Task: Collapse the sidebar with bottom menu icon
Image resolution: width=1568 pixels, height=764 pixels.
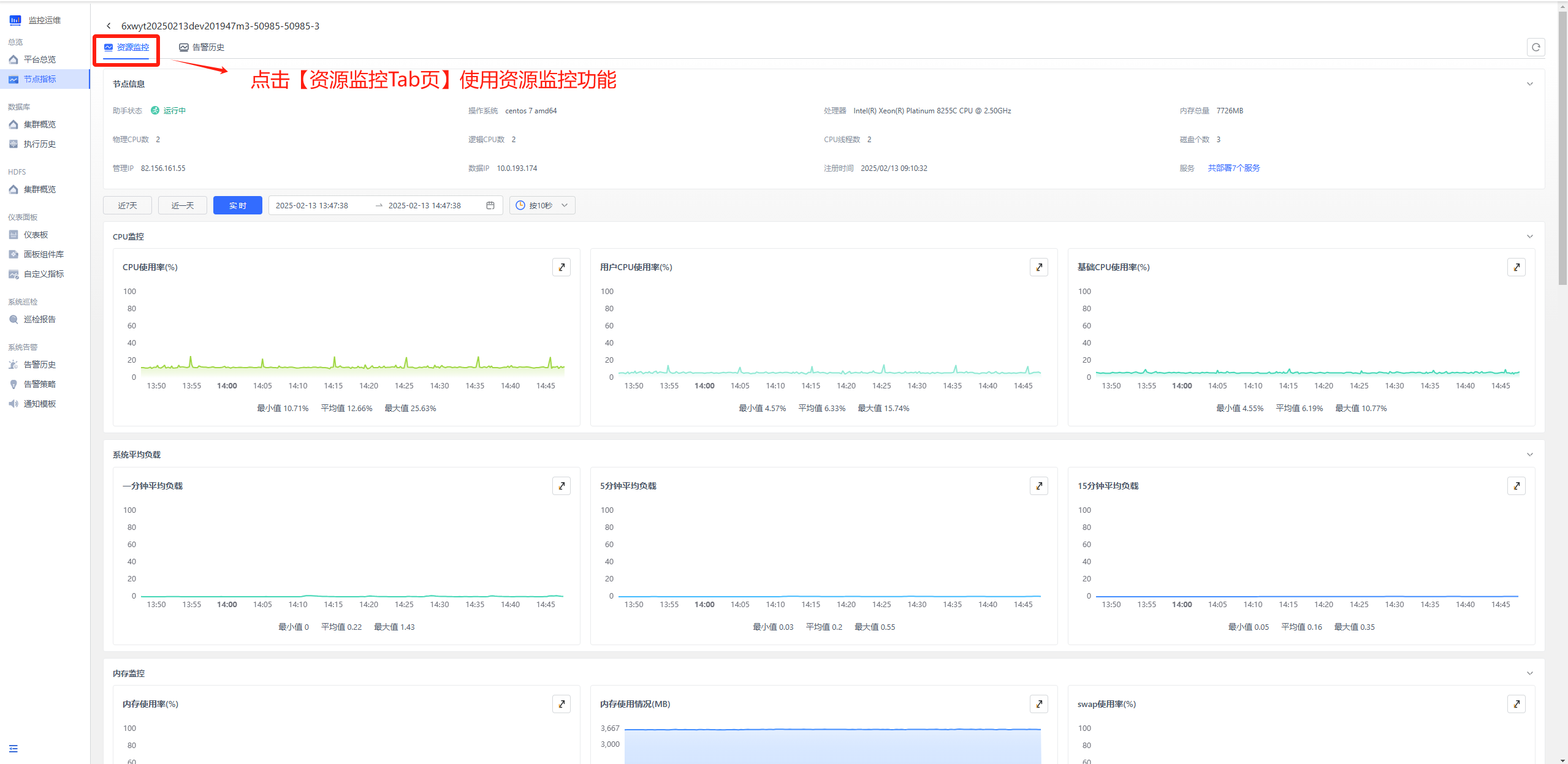Action: tap(13, 749)
